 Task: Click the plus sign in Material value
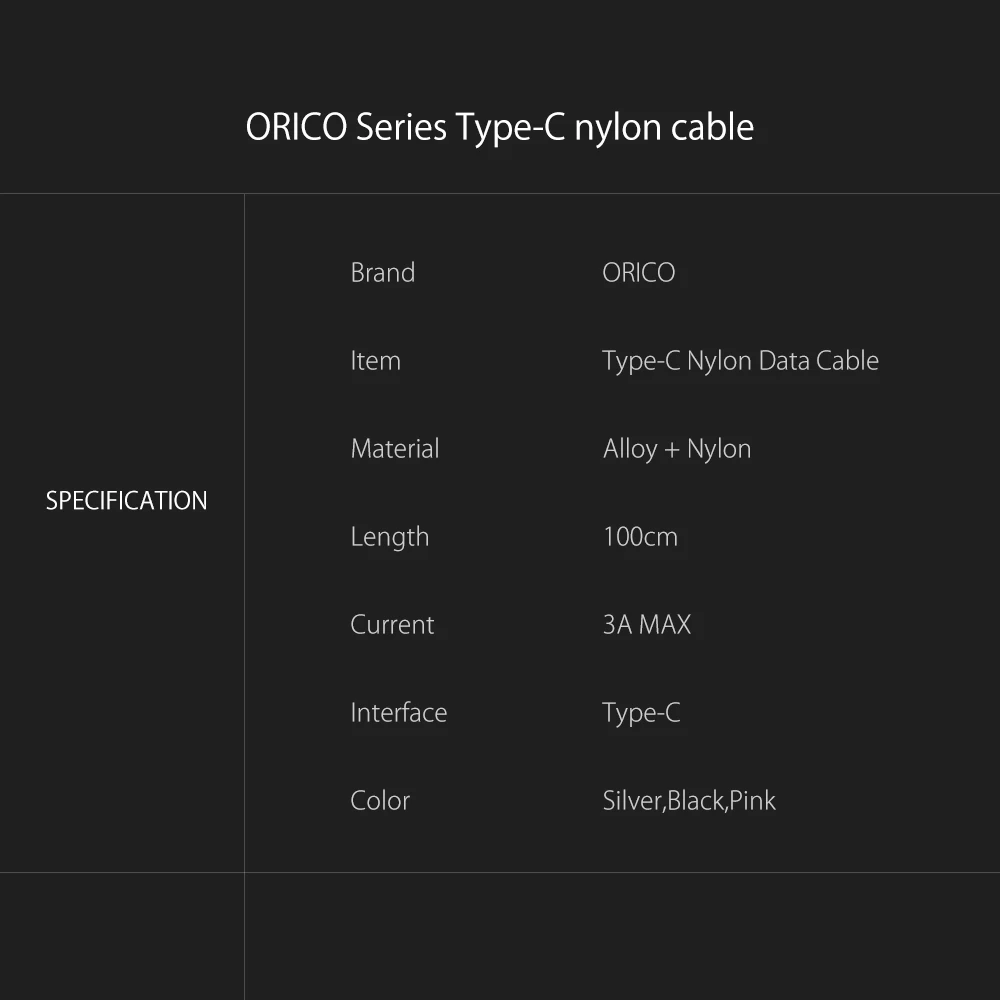tap(671, 450)
